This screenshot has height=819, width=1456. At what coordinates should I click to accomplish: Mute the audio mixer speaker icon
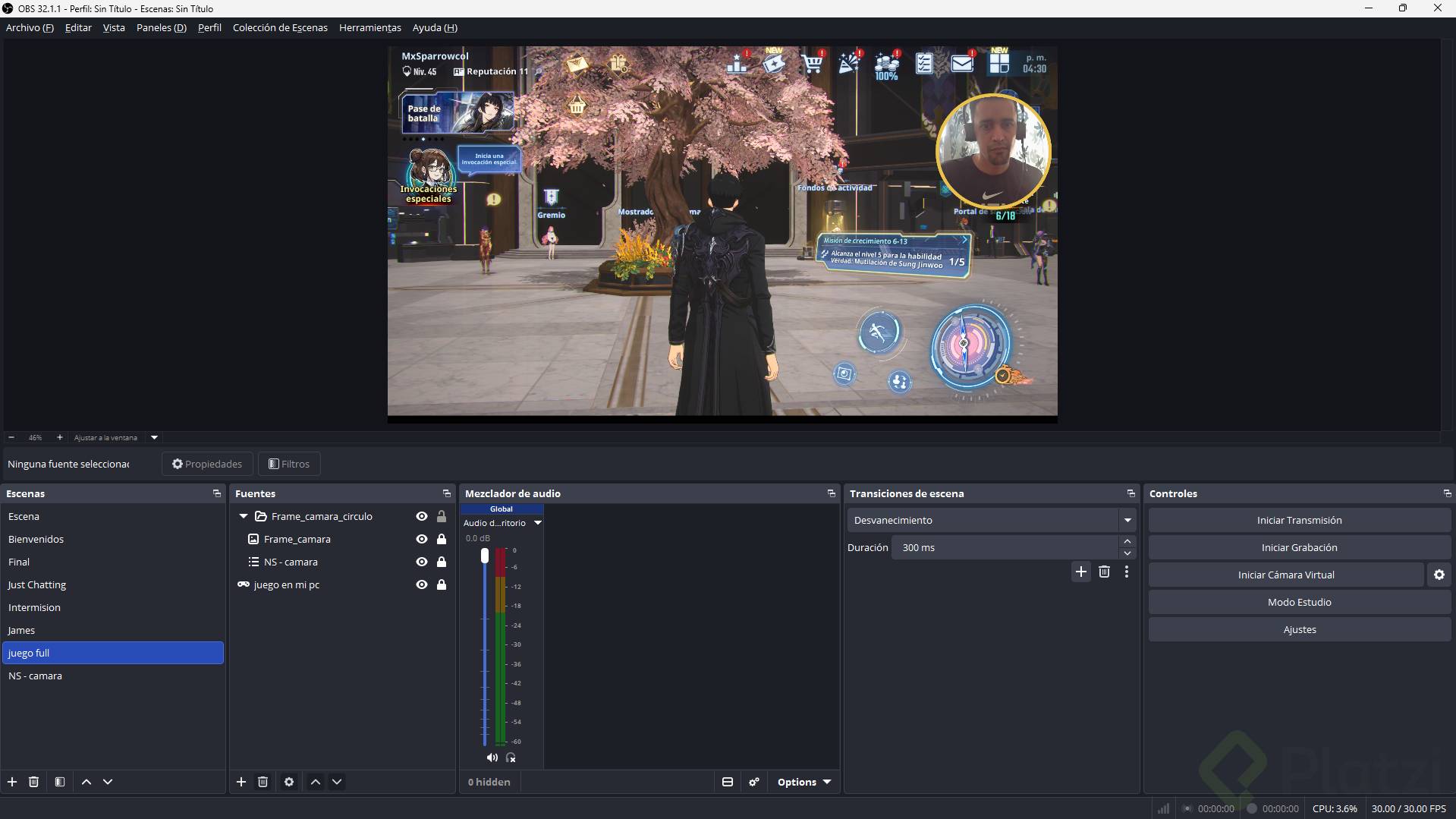click(x=492, y=758)
